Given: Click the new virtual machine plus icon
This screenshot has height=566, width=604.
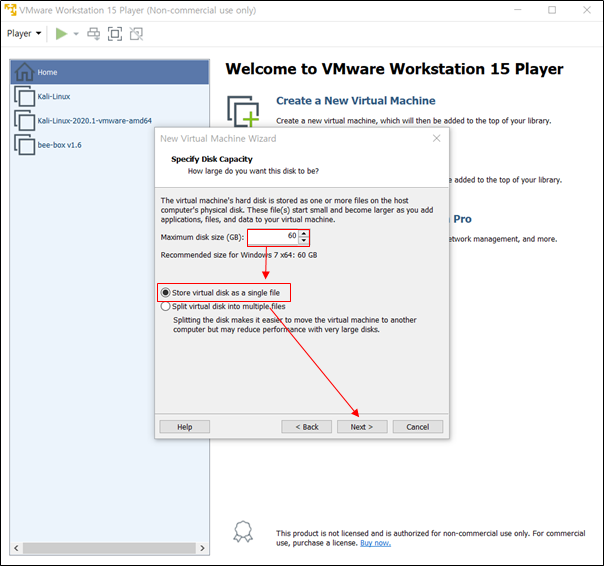Looking at the screenshot, I should coord(243,111).
